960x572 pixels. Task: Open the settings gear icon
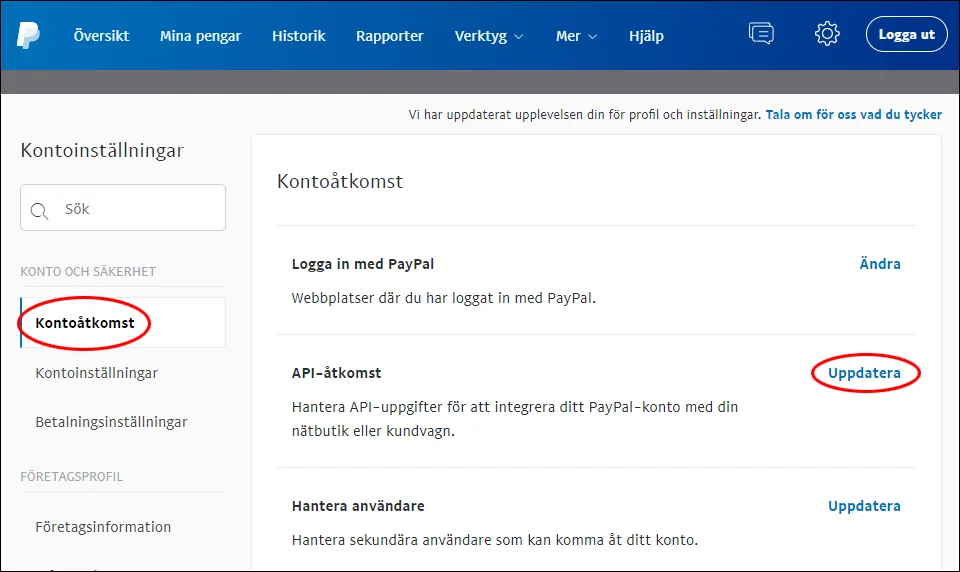(x=827, y=34)
